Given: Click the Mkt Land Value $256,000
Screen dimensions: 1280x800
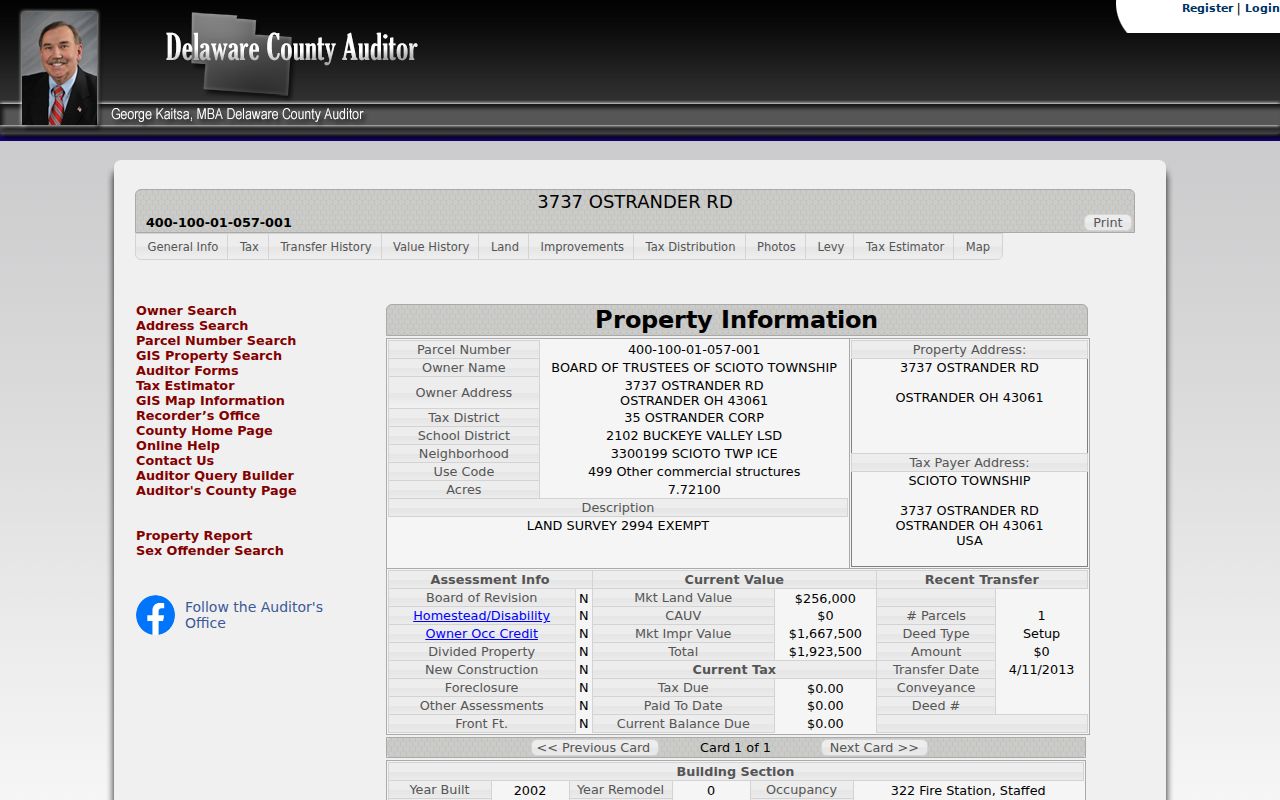Looking at the screenshot, I should coord(825,599).
